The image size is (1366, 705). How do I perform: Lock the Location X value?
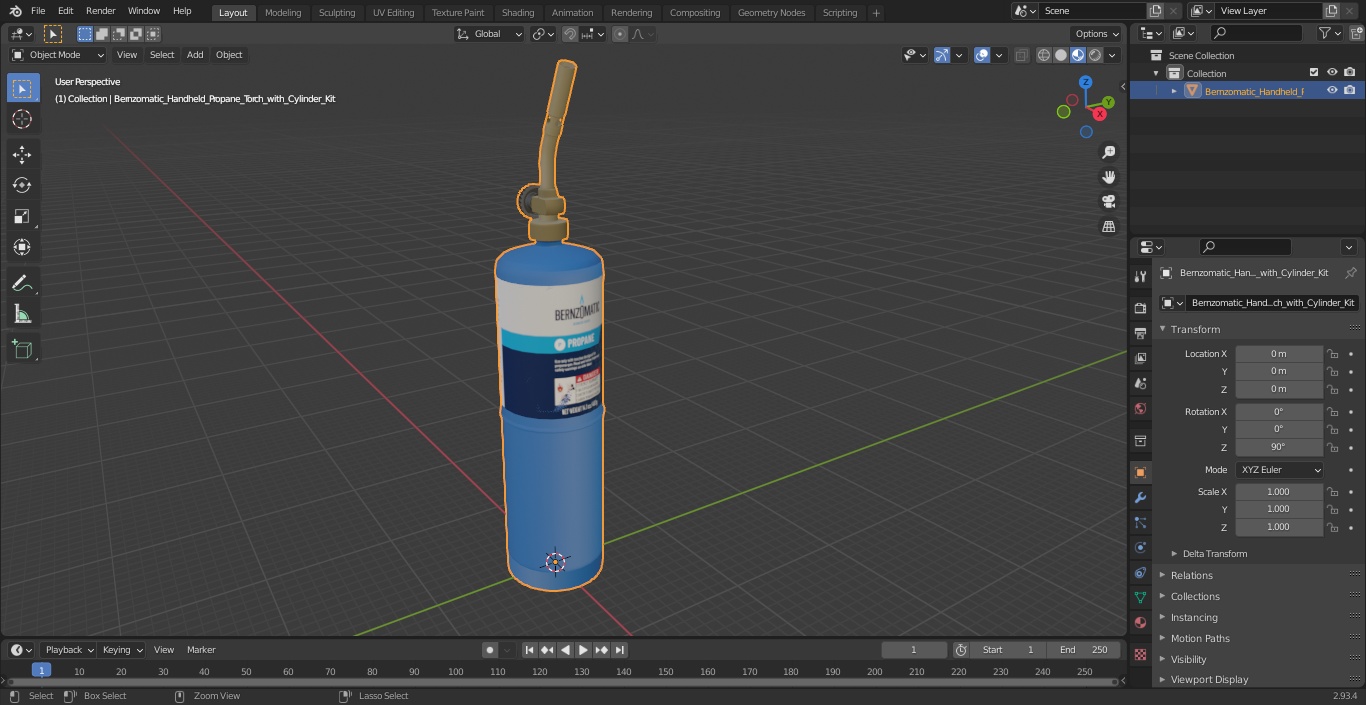pyautogui.click(x=1332, y=354)
